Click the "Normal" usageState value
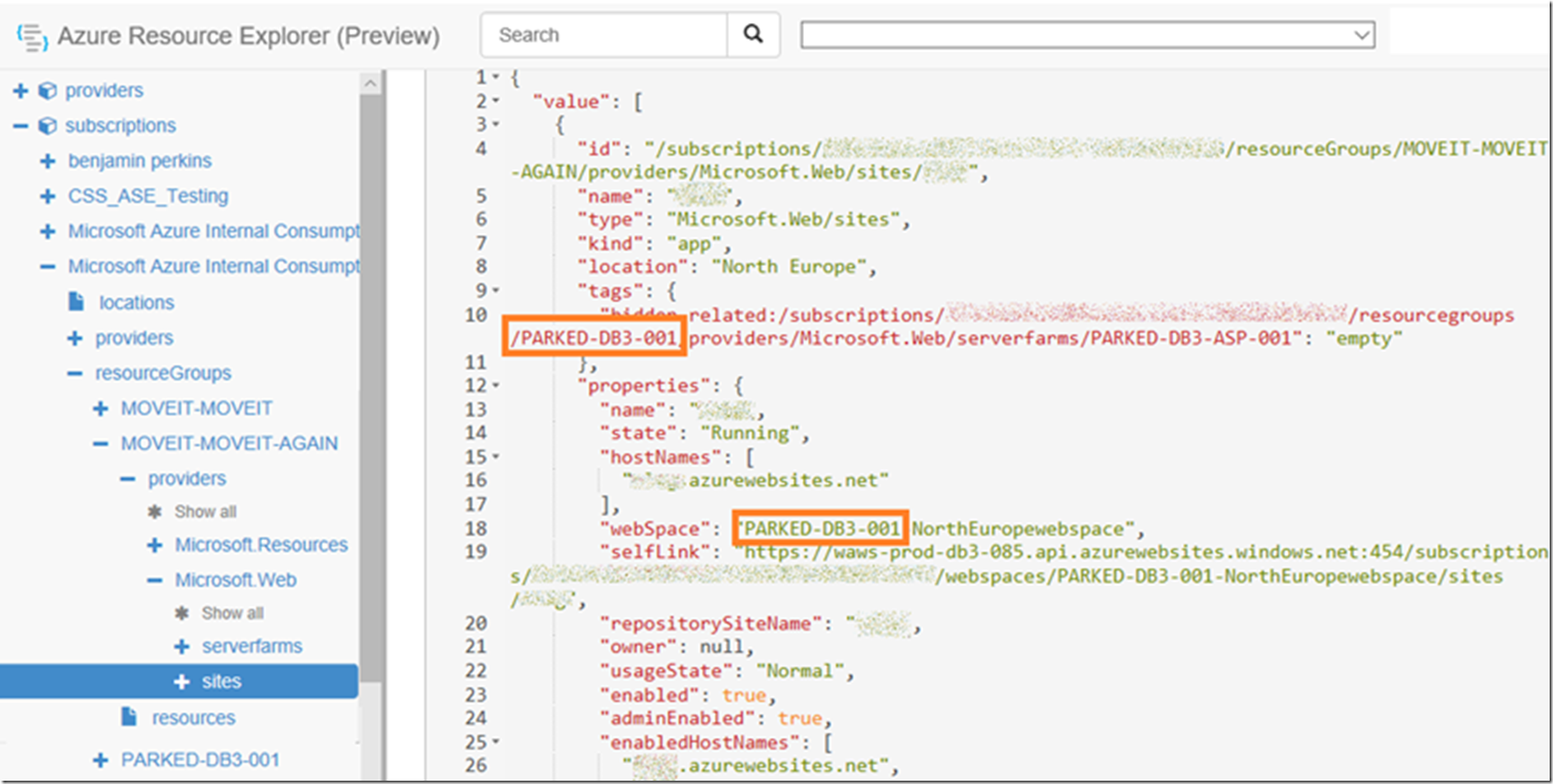The height and width of the screenshot is (784, 1553). 800,671
